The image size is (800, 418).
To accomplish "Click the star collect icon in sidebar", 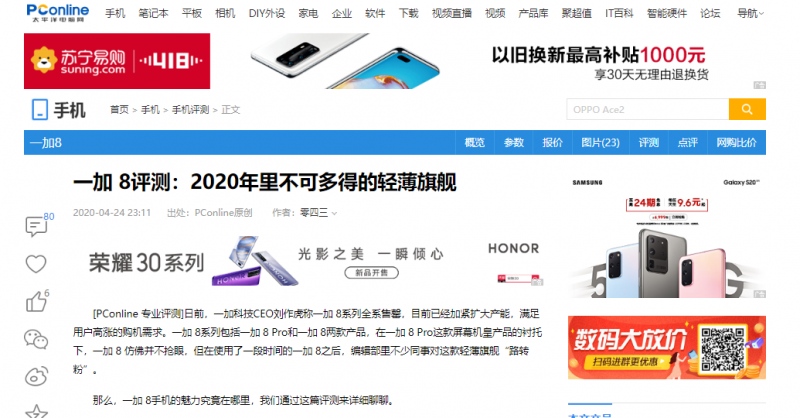I will click(x=36, y=411).
